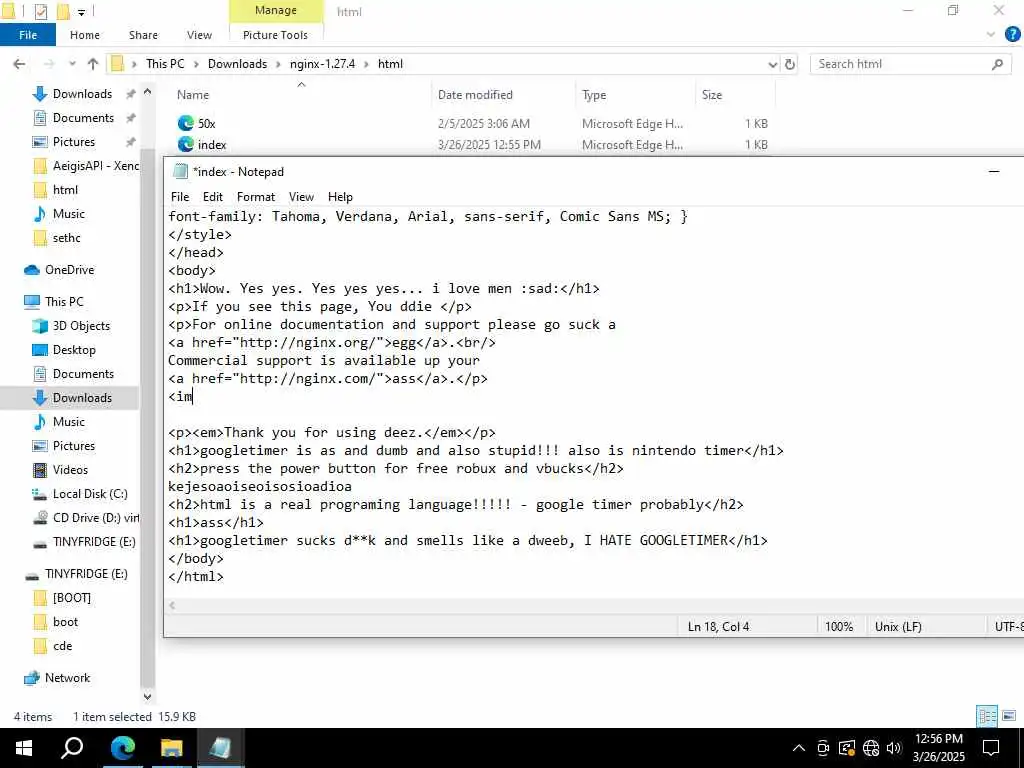
Task: Switch to File Explorer on taskbar
Action: pyautogui.click(x=172, y=748)
